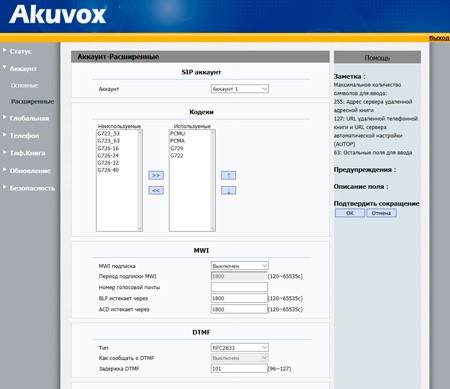Click the Выход logout link
450x389 pixels.
pyautogui.click(x=439, y=38)
